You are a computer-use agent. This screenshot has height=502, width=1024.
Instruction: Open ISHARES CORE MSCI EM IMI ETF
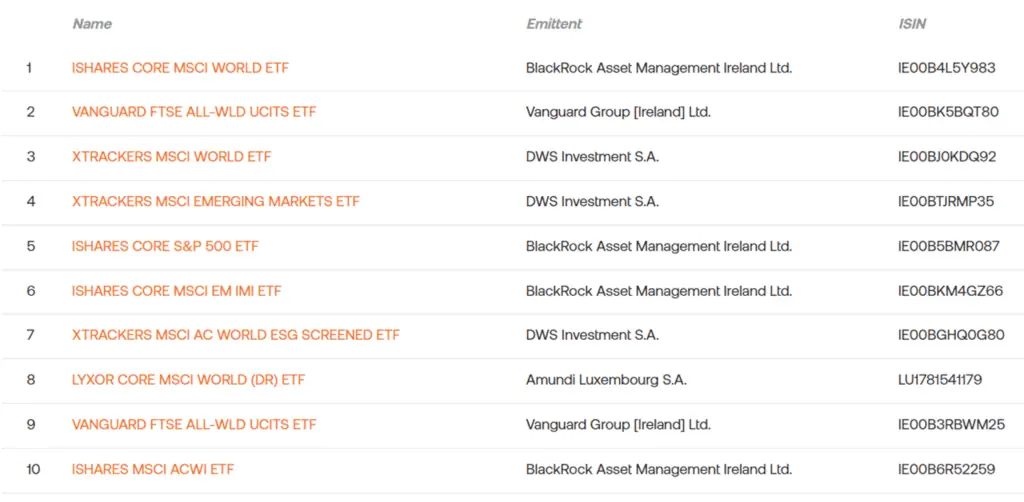(177, 291)
